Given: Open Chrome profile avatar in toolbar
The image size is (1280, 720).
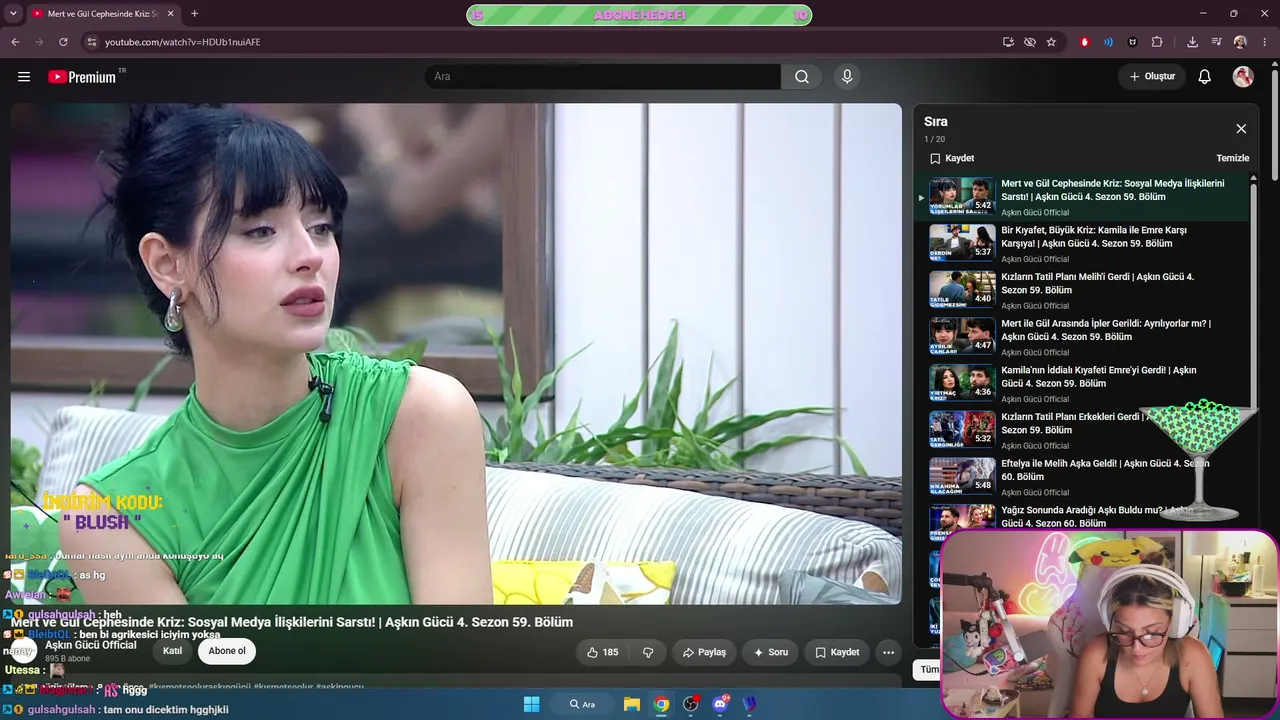Looking at the screenshot, I should [1240, 42].
